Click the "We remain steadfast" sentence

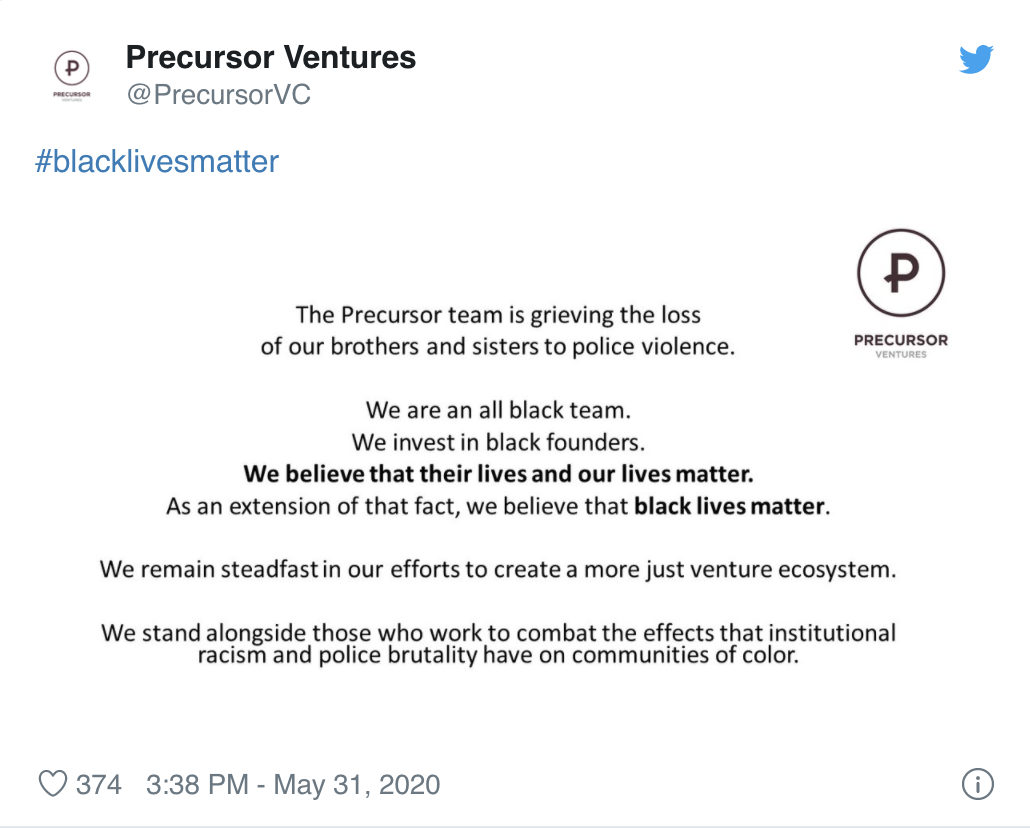point(498,569)
